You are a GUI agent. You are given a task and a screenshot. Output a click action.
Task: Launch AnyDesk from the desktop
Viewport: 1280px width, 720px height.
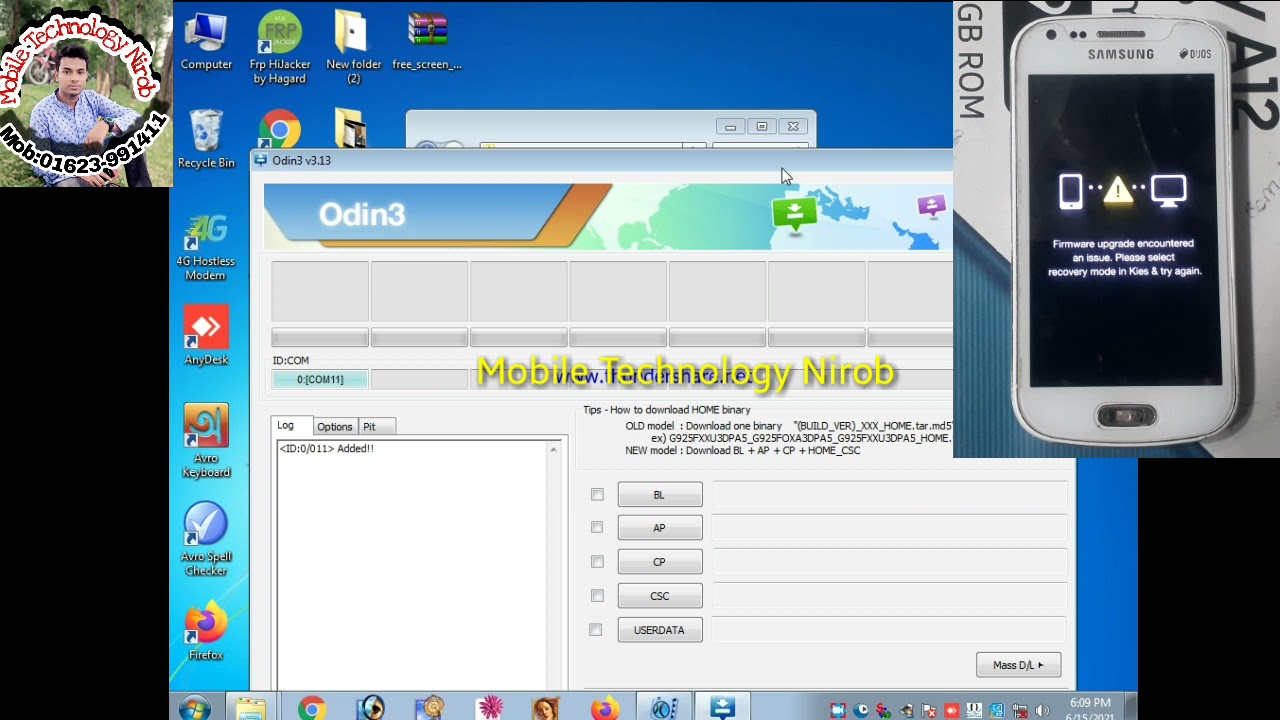coord(206,336)
